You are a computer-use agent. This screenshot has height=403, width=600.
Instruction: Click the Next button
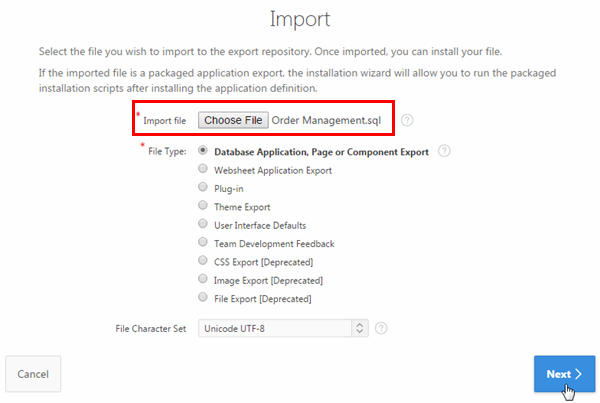pyautogui.click(x=564, y=374)
